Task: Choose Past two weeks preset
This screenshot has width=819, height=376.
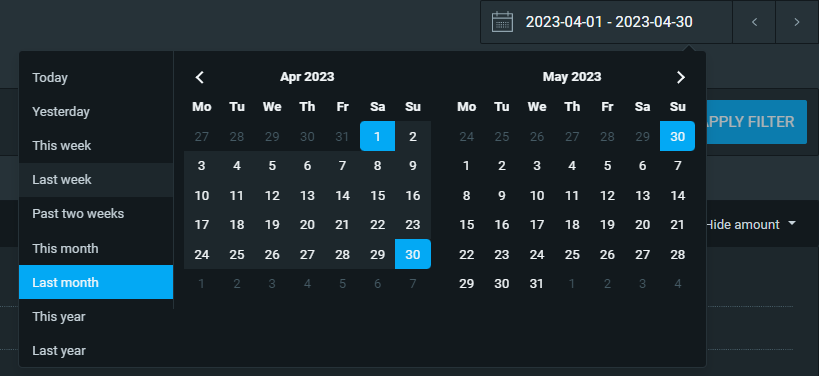Action: [x=96, y=214]
